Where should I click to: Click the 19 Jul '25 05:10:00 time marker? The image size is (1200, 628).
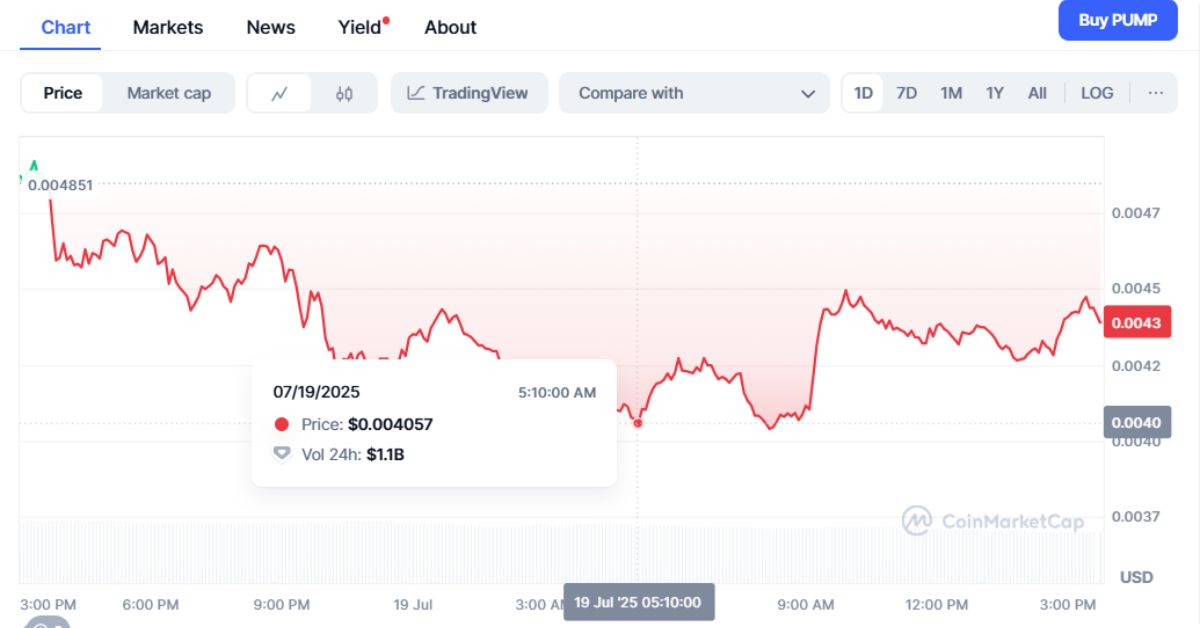638,602
